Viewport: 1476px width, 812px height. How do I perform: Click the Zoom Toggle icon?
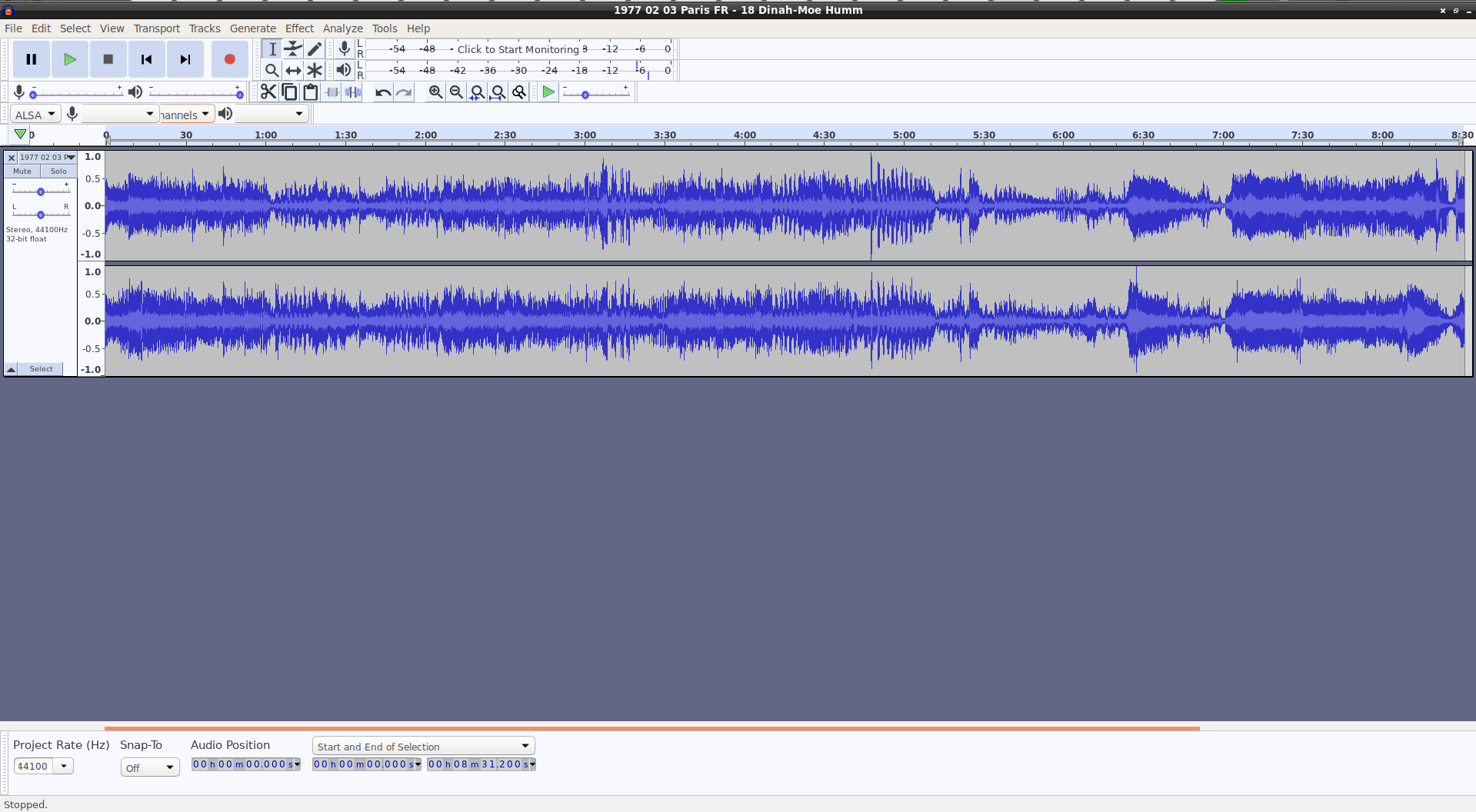[519, 92]
